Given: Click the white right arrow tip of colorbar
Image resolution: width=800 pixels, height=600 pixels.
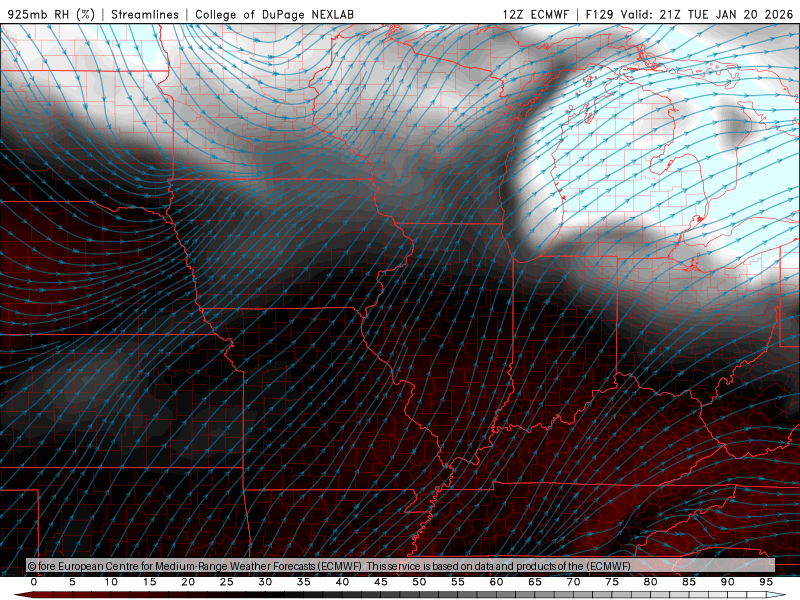Looking at the screenshot, I should 776,595.
